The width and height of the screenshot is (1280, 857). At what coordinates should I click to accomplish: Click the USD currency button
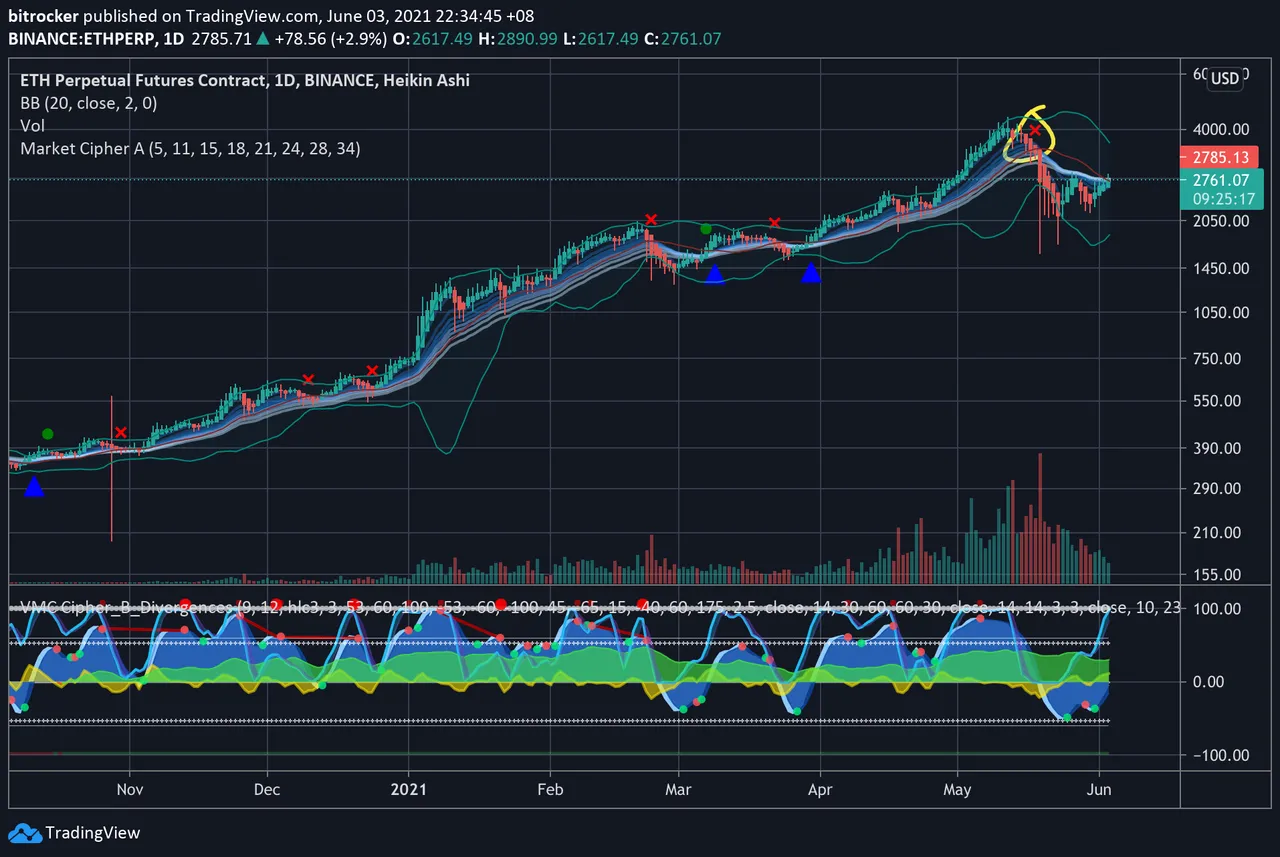click(x=1225, y=78)
